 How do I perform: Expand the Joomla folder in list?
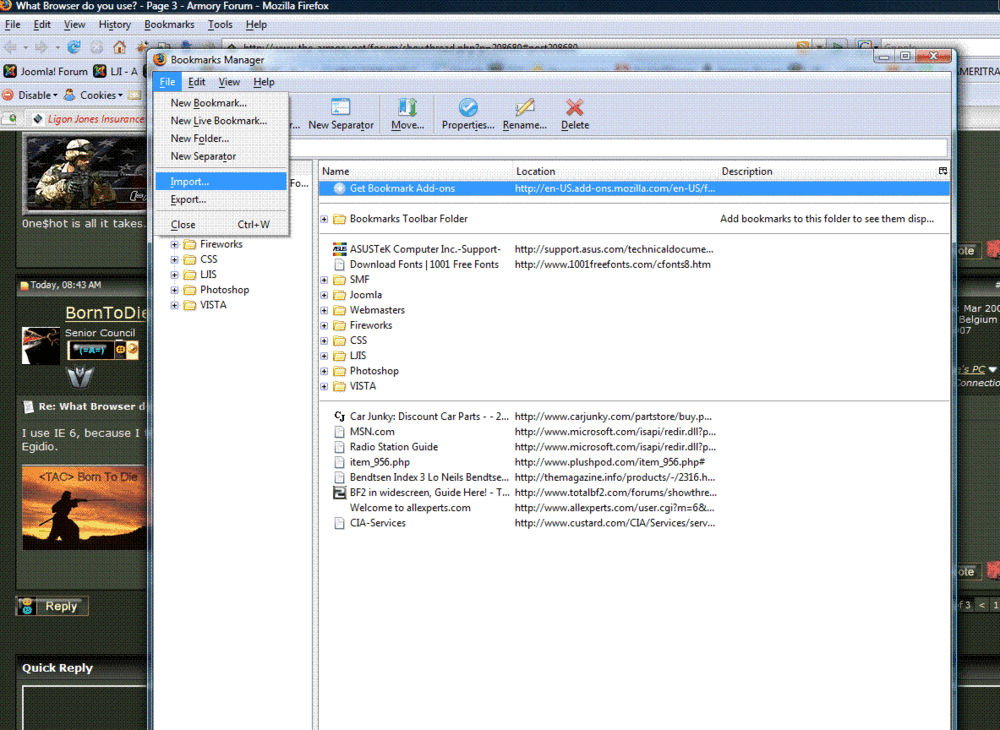[x=324, y=295]
